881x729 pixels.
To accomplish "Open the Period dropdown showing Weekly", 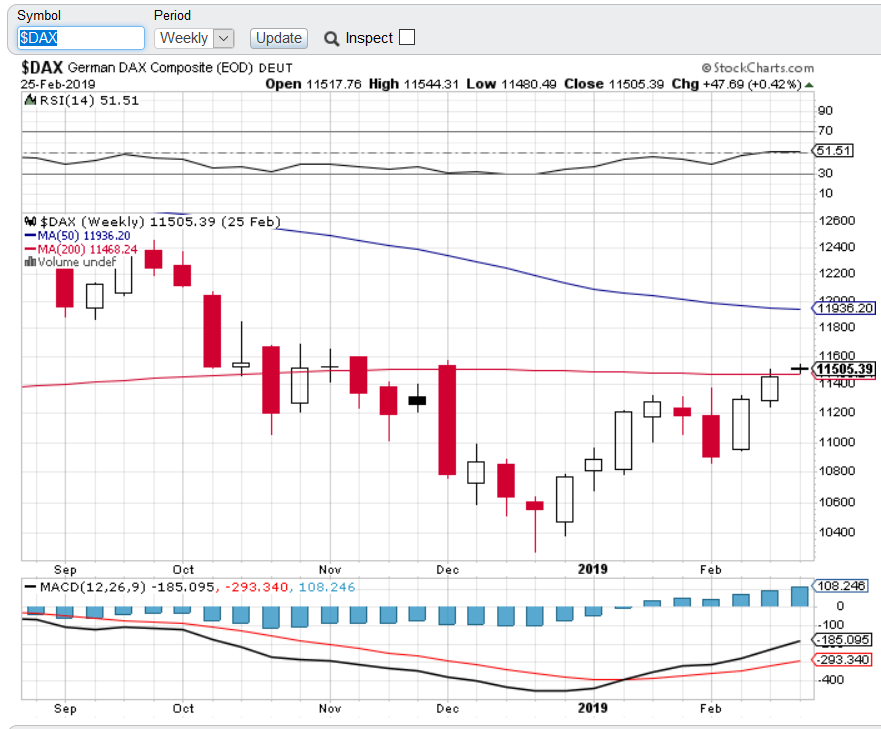I will coord(194,38).
